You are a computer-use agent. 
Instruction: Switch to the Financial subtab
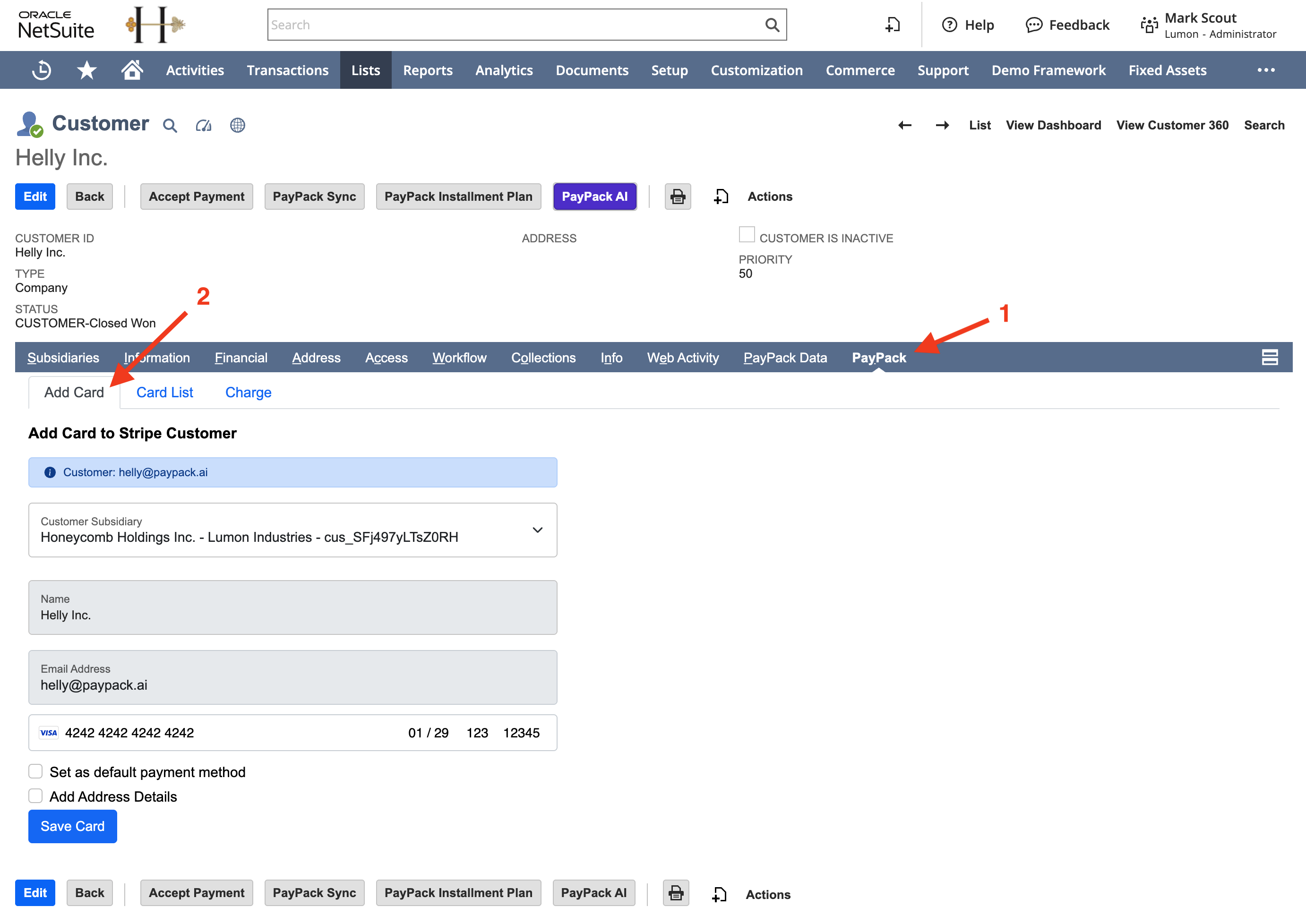(x=241, y=357)
